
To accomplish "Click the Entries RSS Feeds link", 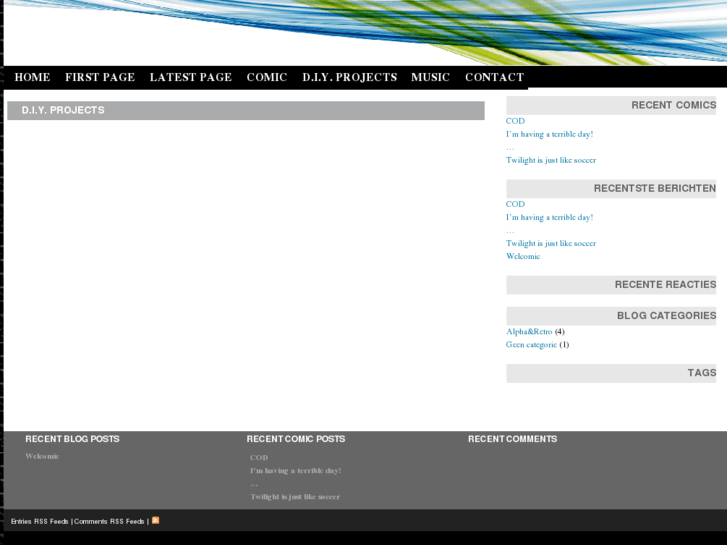I will [x=39, y=521].
